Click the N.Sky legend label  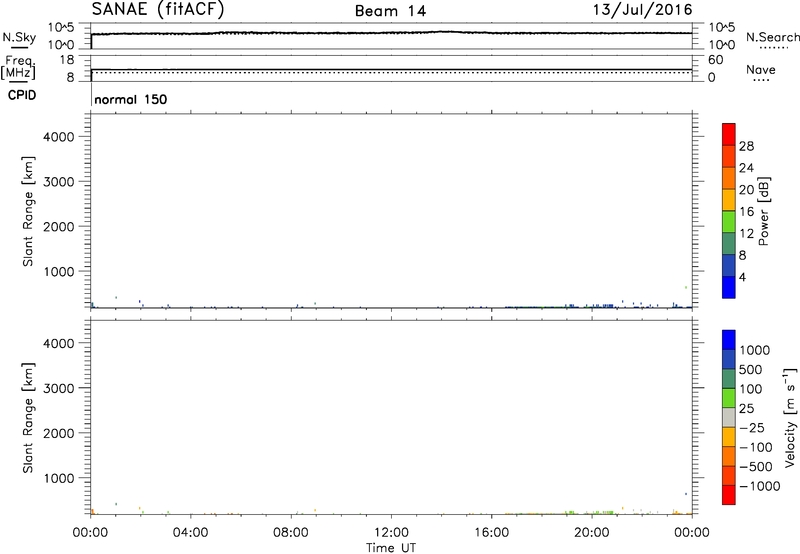tap(17, 37)
